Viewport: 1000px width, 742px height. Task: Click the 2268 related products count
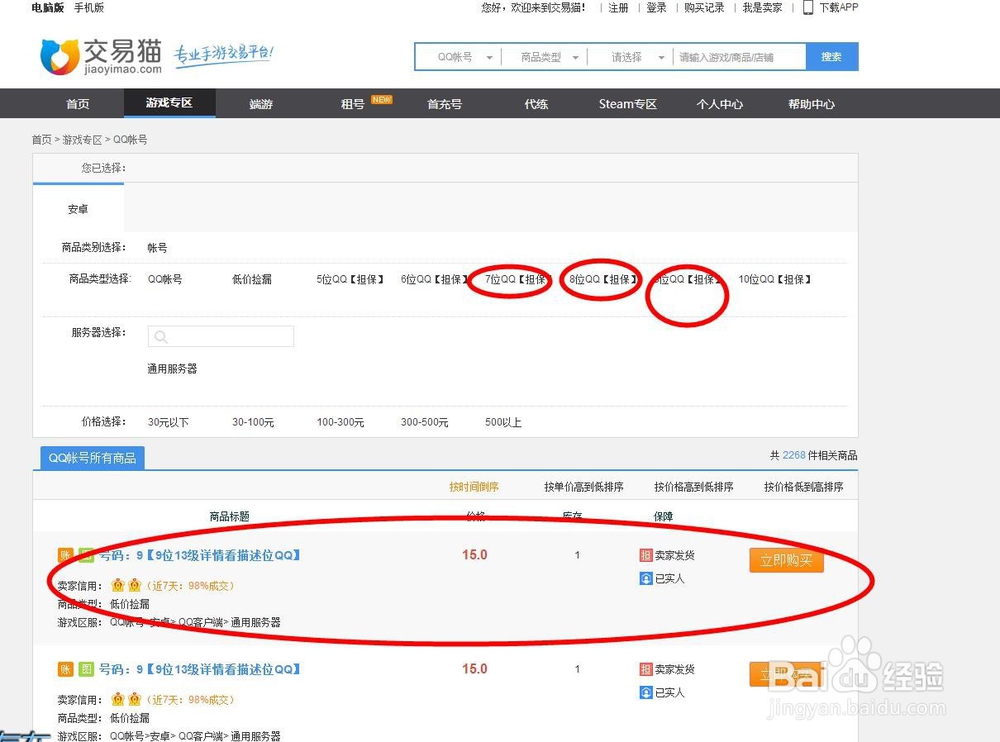(x=794, y=455)
